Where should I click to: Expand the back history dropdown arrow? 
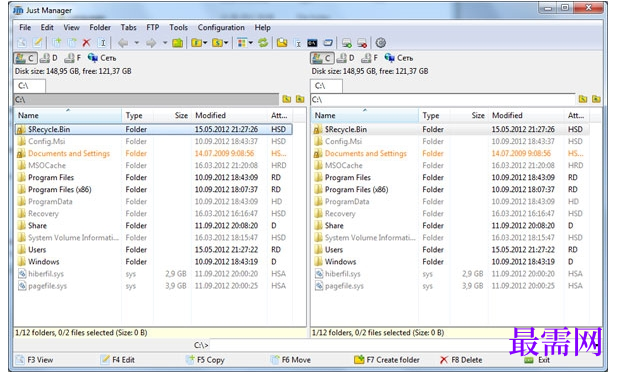click(x=136, y=43)
